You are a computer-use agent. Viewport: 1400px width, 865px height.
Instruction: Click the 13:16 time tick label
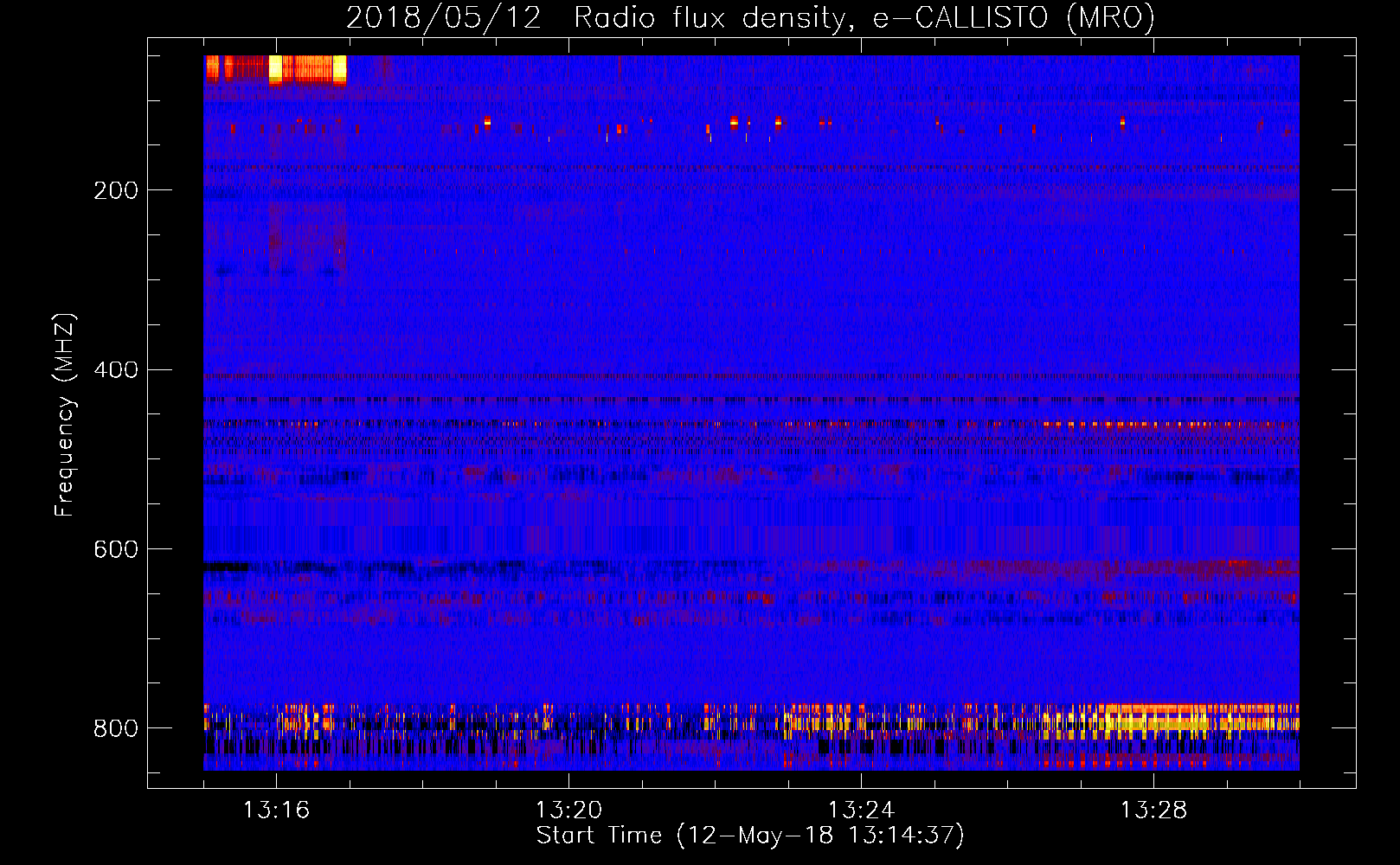pos(276,810)
